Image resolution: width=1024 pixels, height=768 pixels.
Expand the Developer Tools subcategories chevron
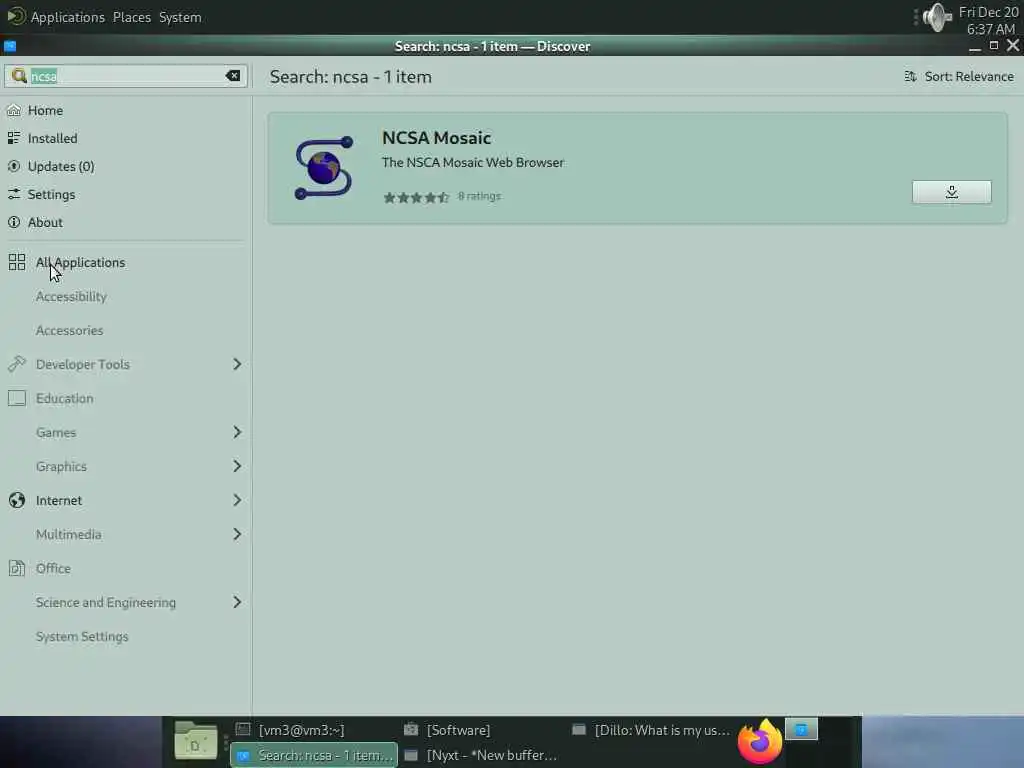(237, 364)
